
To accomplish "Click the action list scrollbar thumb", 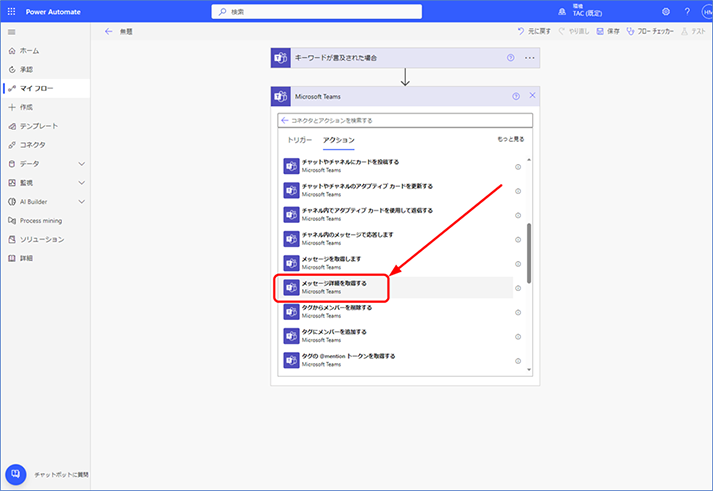I will click(x=529, y=253).
